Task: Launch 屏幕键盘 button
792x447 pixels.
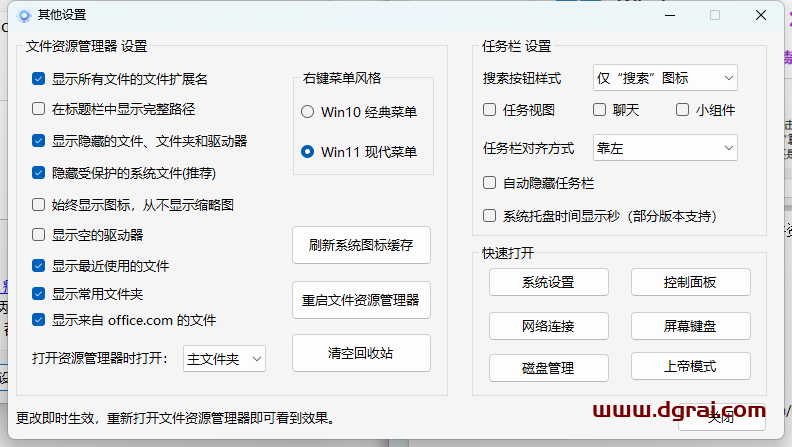Action: pyautogui.click(x=690, y=326)
